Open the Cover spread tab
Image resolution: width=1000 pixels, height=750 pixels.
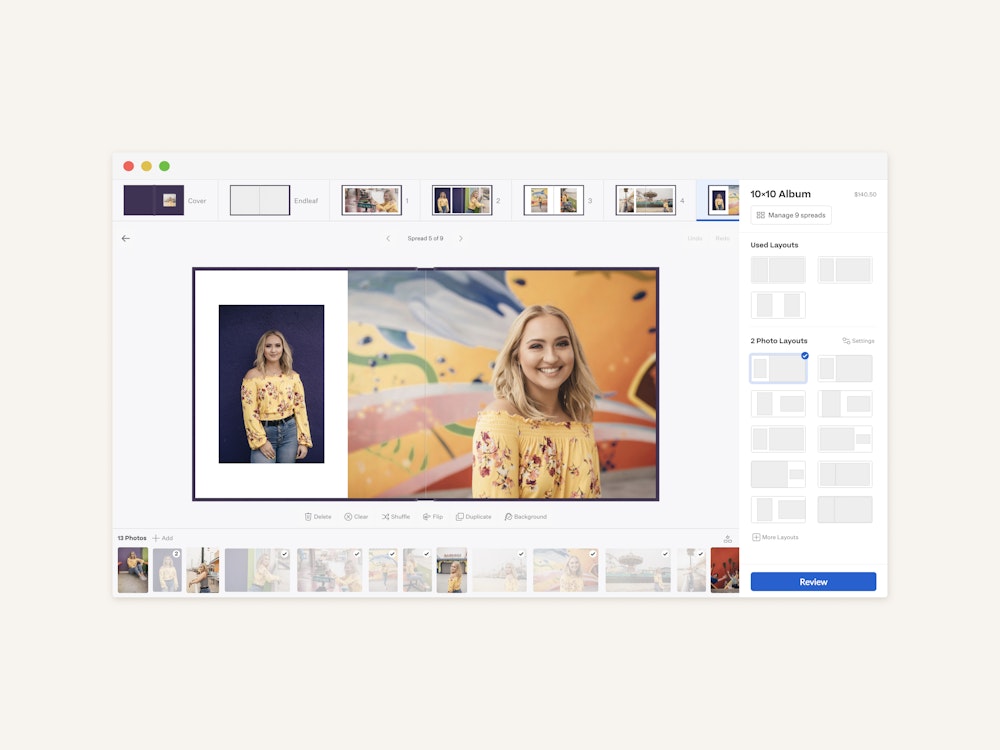coord(165,200)
